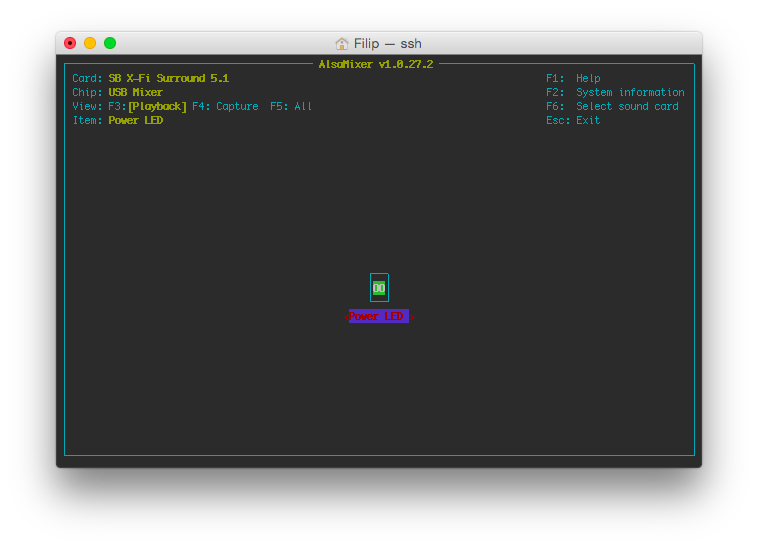Image resolution: width=758 pixels, height=548 pixels.
Task: Switch to the F5 All view
Action: click(x=291, y=106)
